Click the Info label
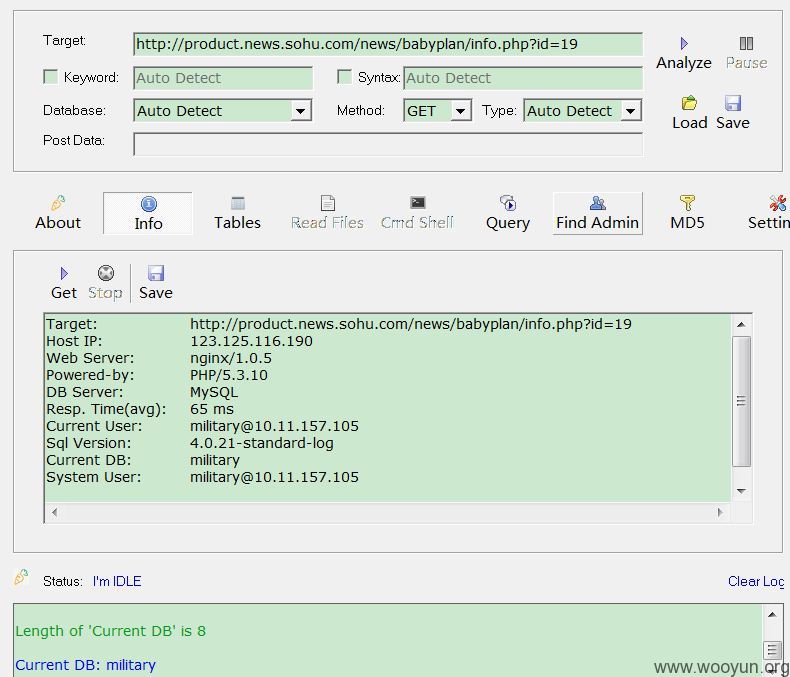The image size is (790, 677). (149, 223)
